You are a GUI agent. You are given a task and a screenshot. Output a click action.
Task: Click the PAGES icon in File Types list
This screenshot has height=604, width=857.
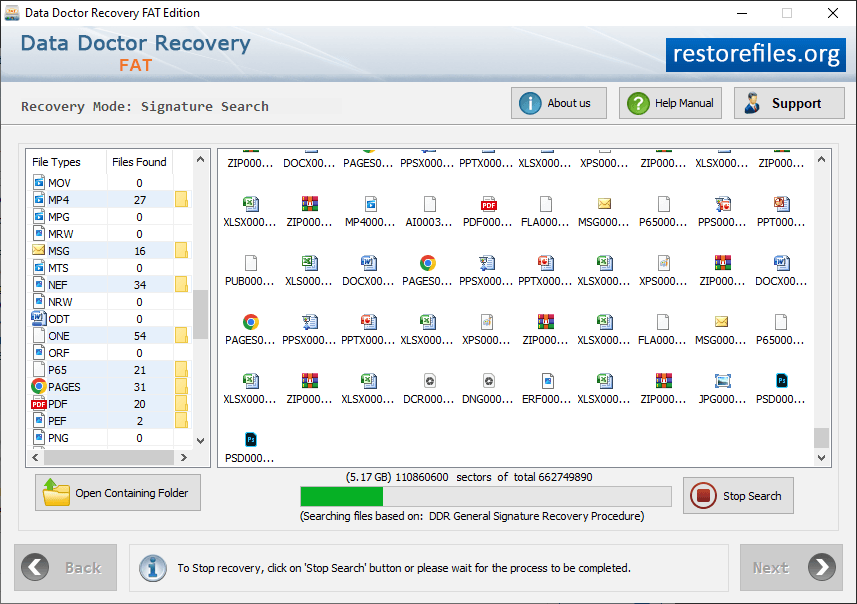click(x=38, y=386)
